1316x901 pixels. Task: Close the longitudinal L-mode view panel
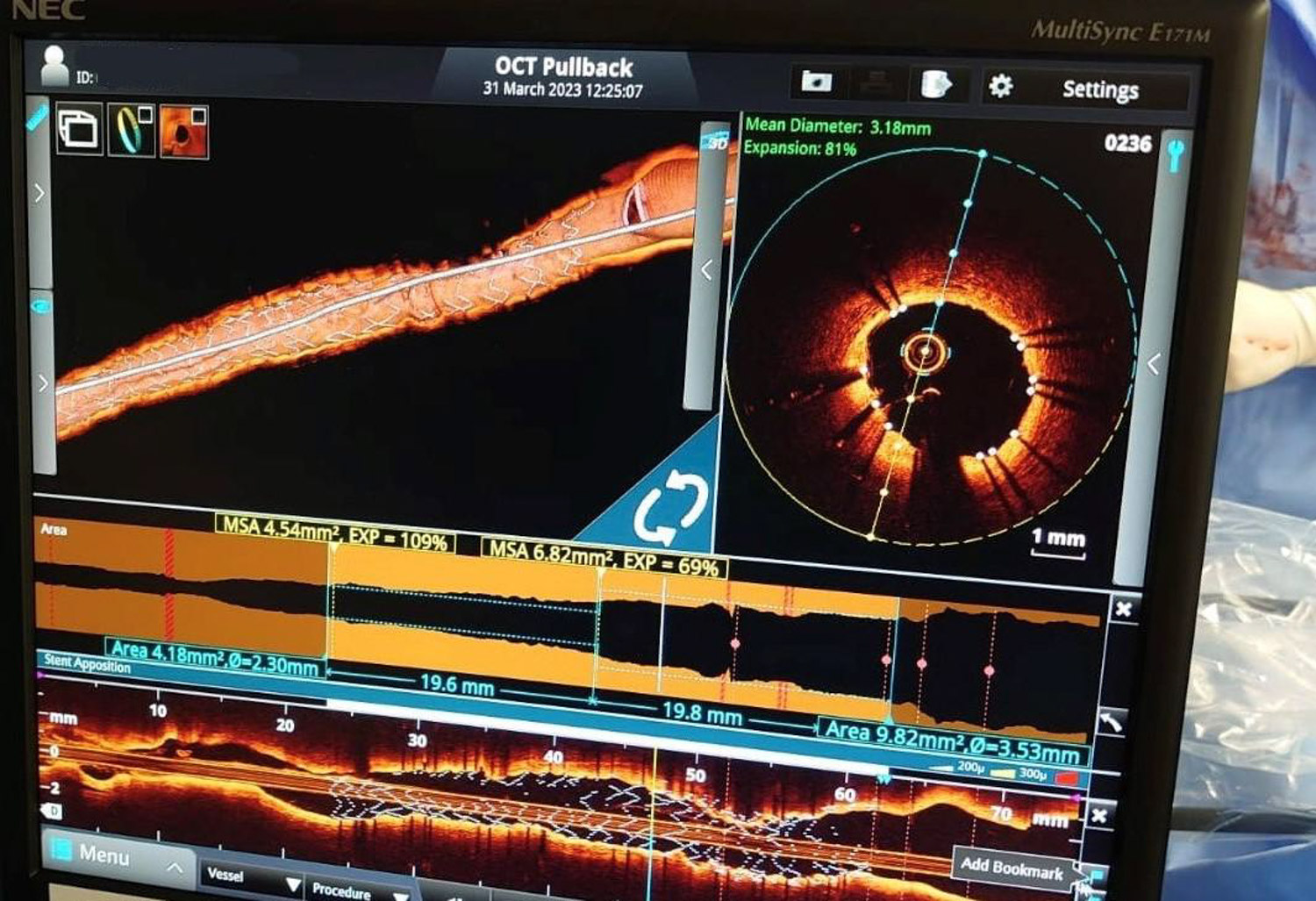pyautogui.click(x=1100, y=815)
